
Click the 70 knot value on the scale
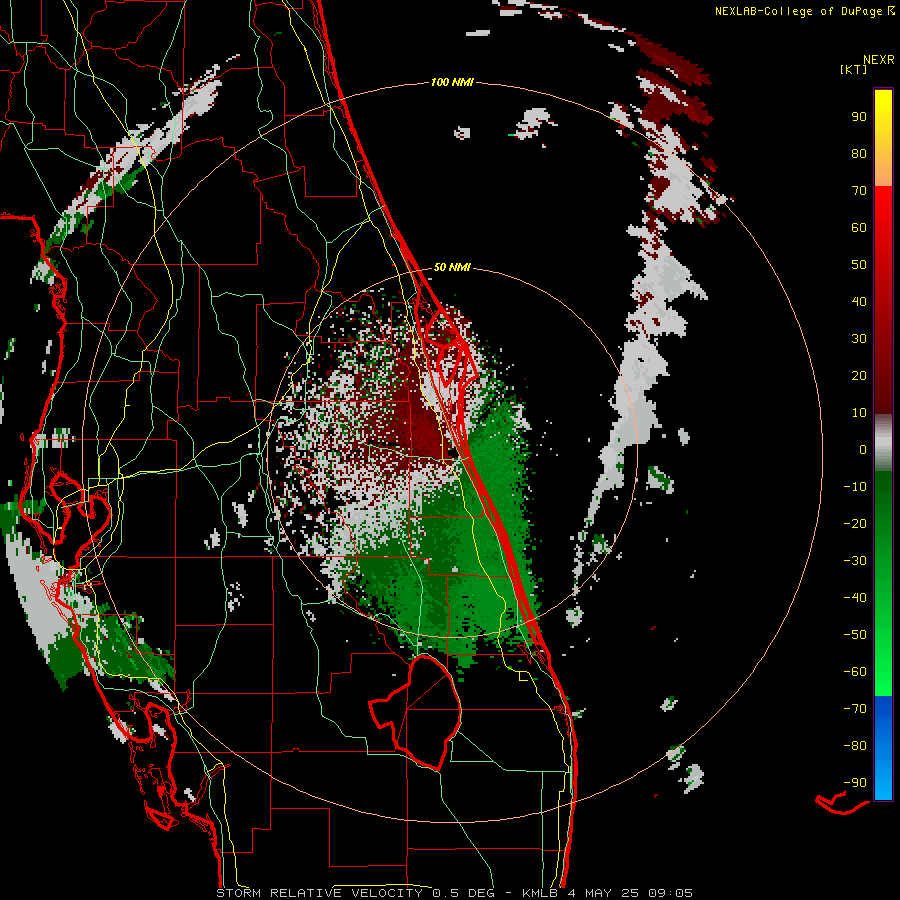[x=859, y=191]
